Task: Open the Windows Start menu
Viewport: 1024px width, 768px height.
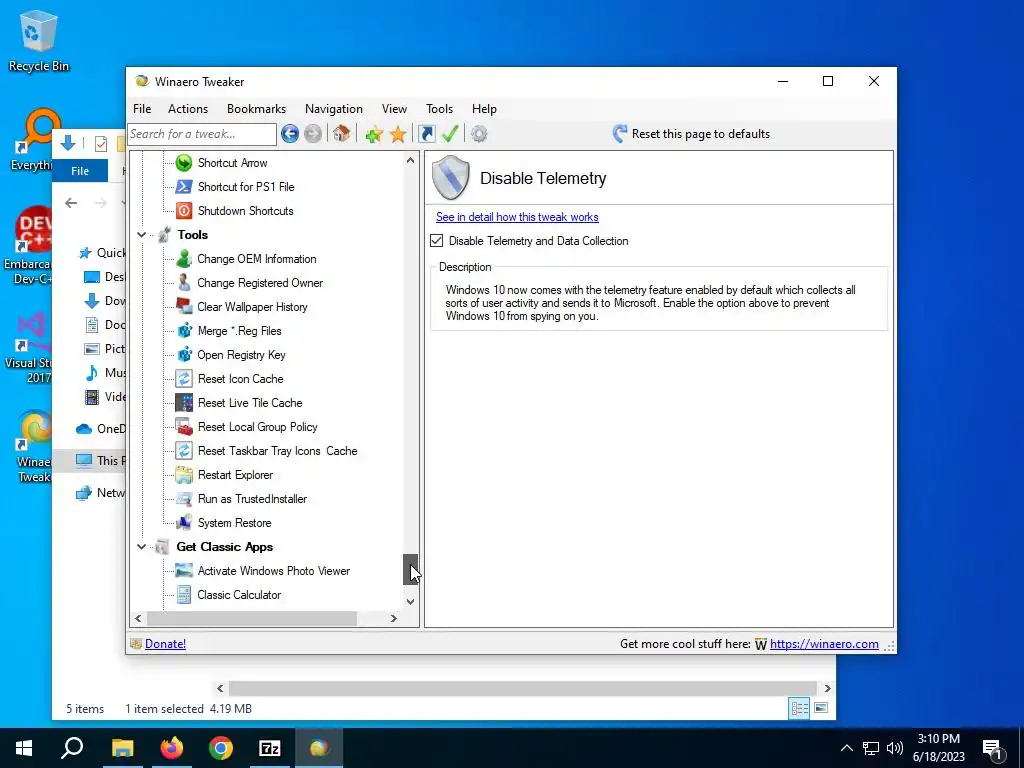Action: click(x=24, y=748)
